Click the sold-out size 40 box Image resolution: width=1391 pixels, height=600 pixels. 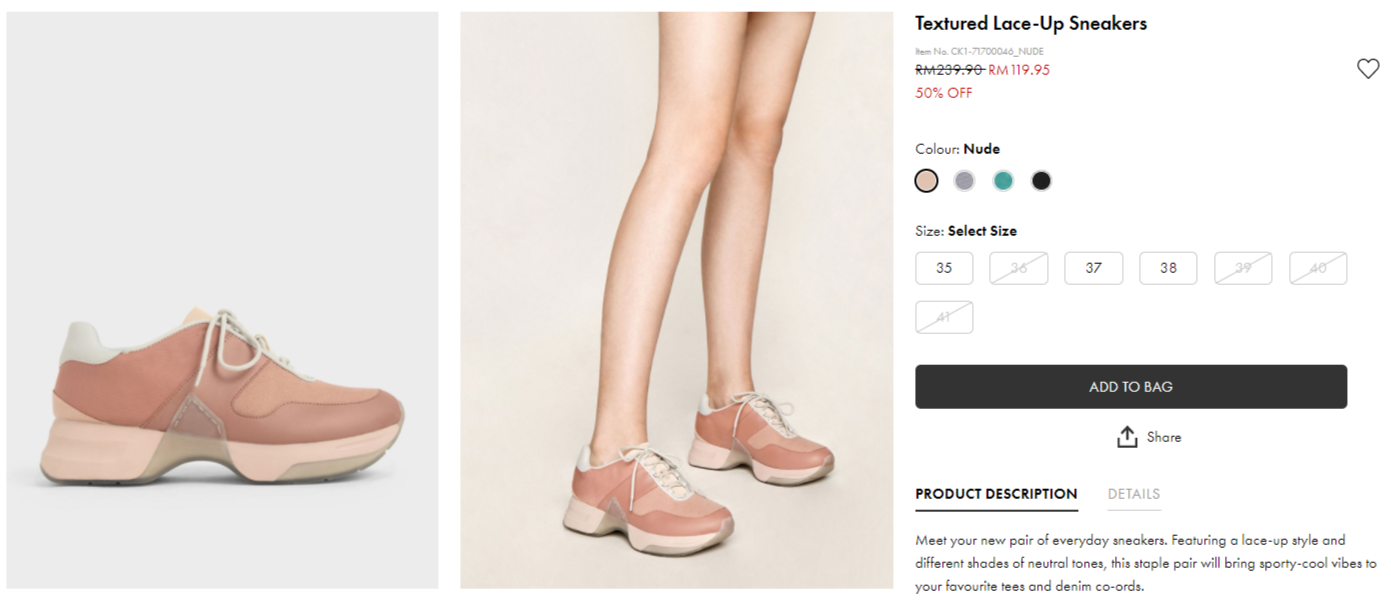tap(1318, 268)
